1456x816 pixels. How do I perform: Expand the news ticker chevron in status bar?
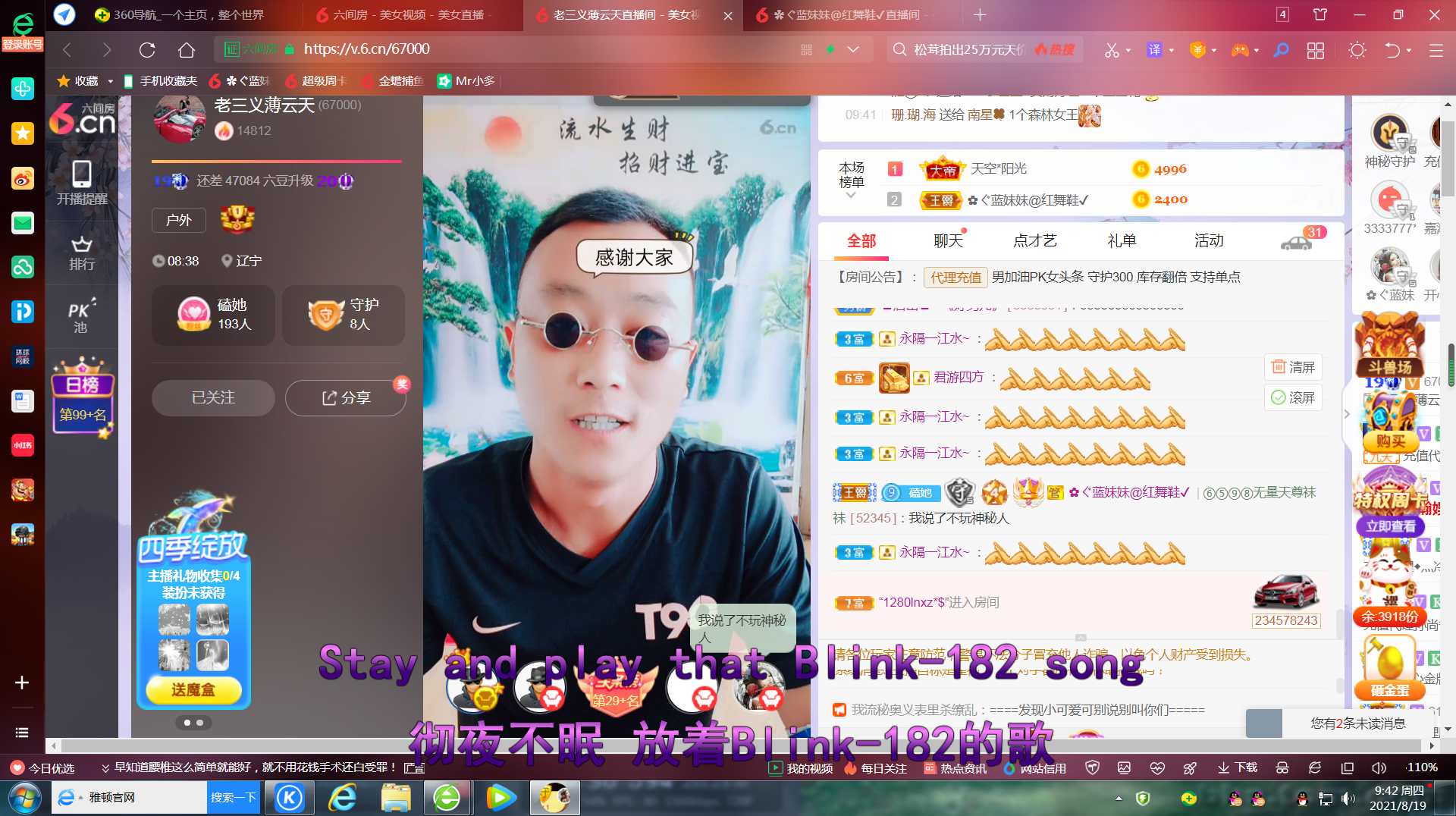[105, 768]
